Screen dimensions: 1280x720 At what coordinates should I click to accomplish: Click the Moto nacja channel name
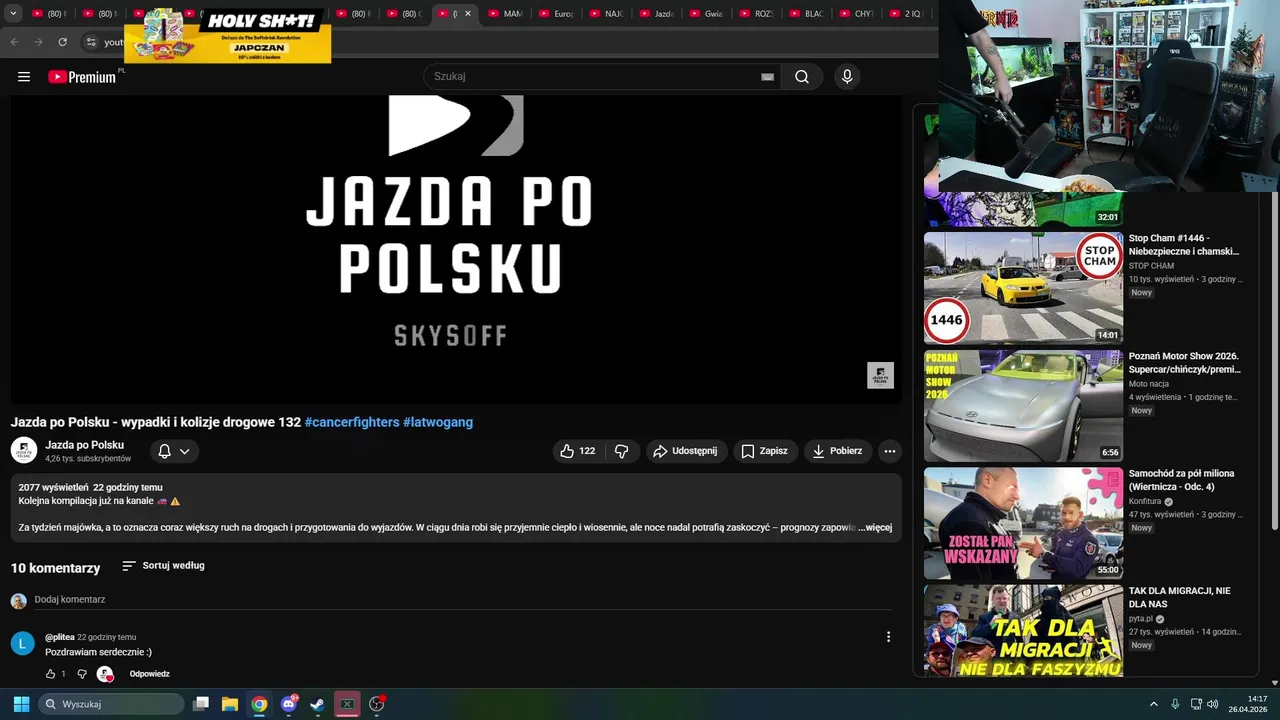point(1149,384)
